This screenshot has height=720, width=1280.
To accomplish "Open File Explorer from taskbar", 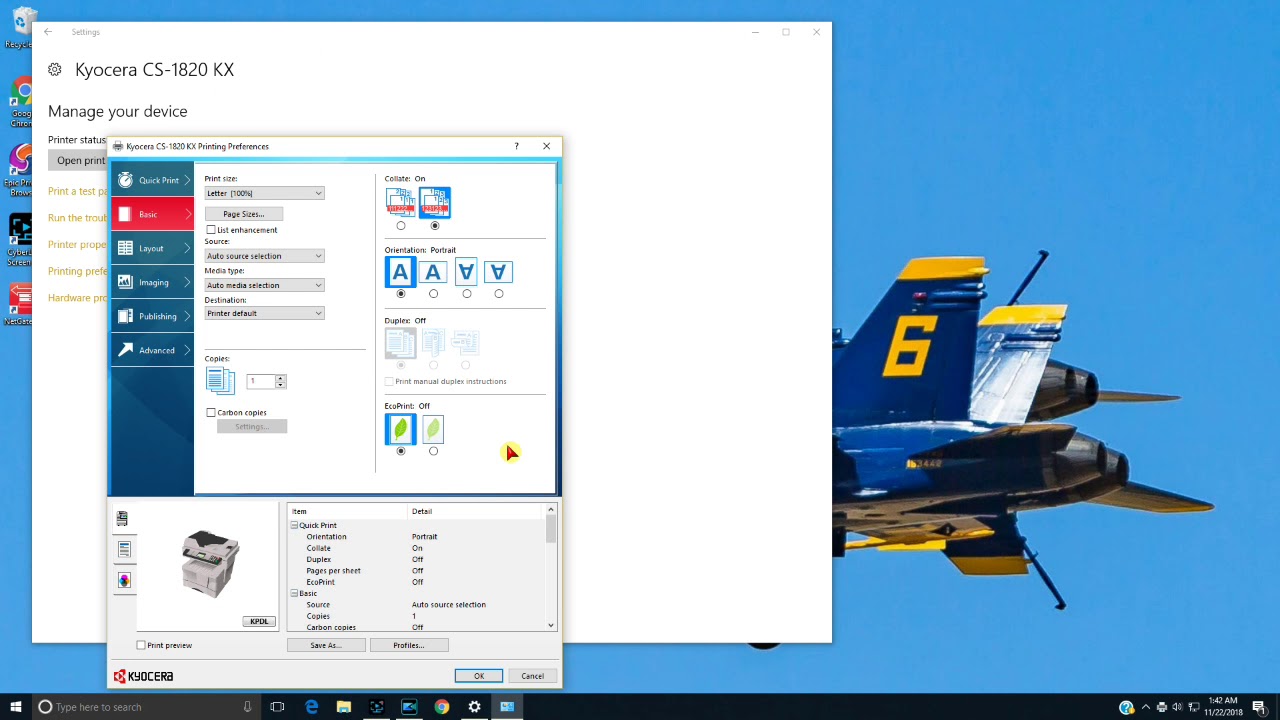I will [x=344, y=707].
